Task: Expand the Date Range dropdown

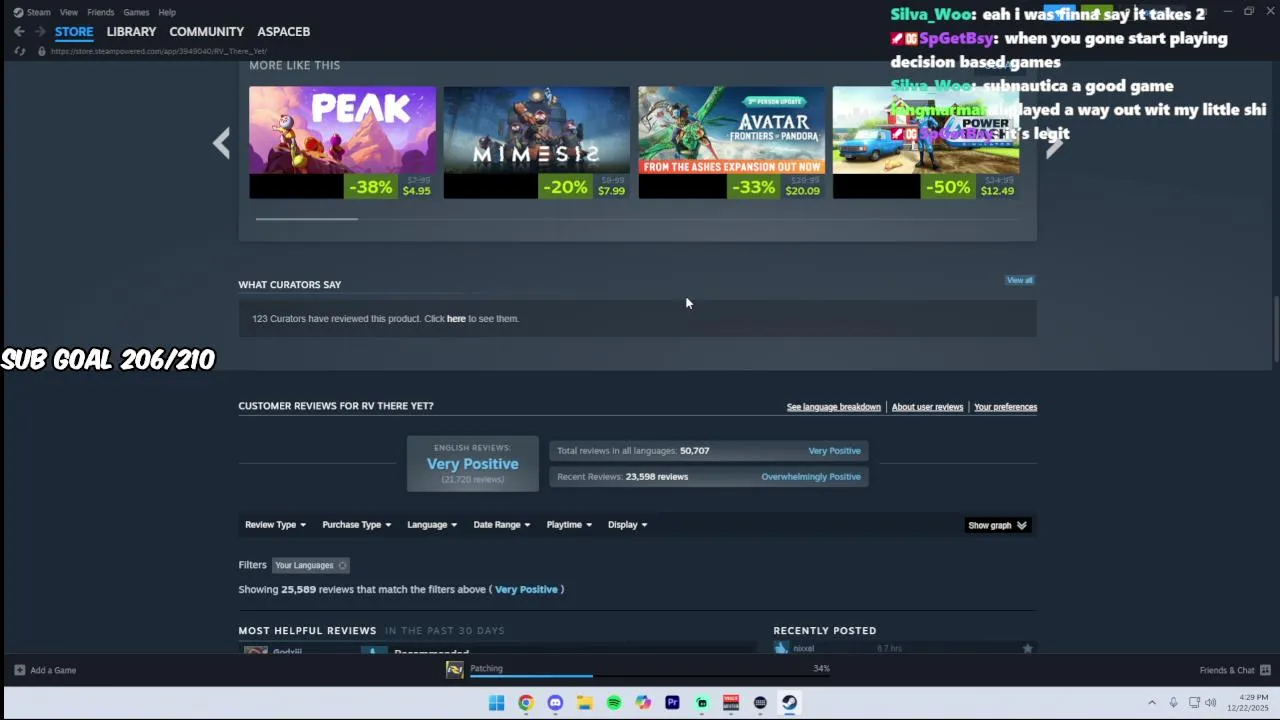Action: click(502, 525)
